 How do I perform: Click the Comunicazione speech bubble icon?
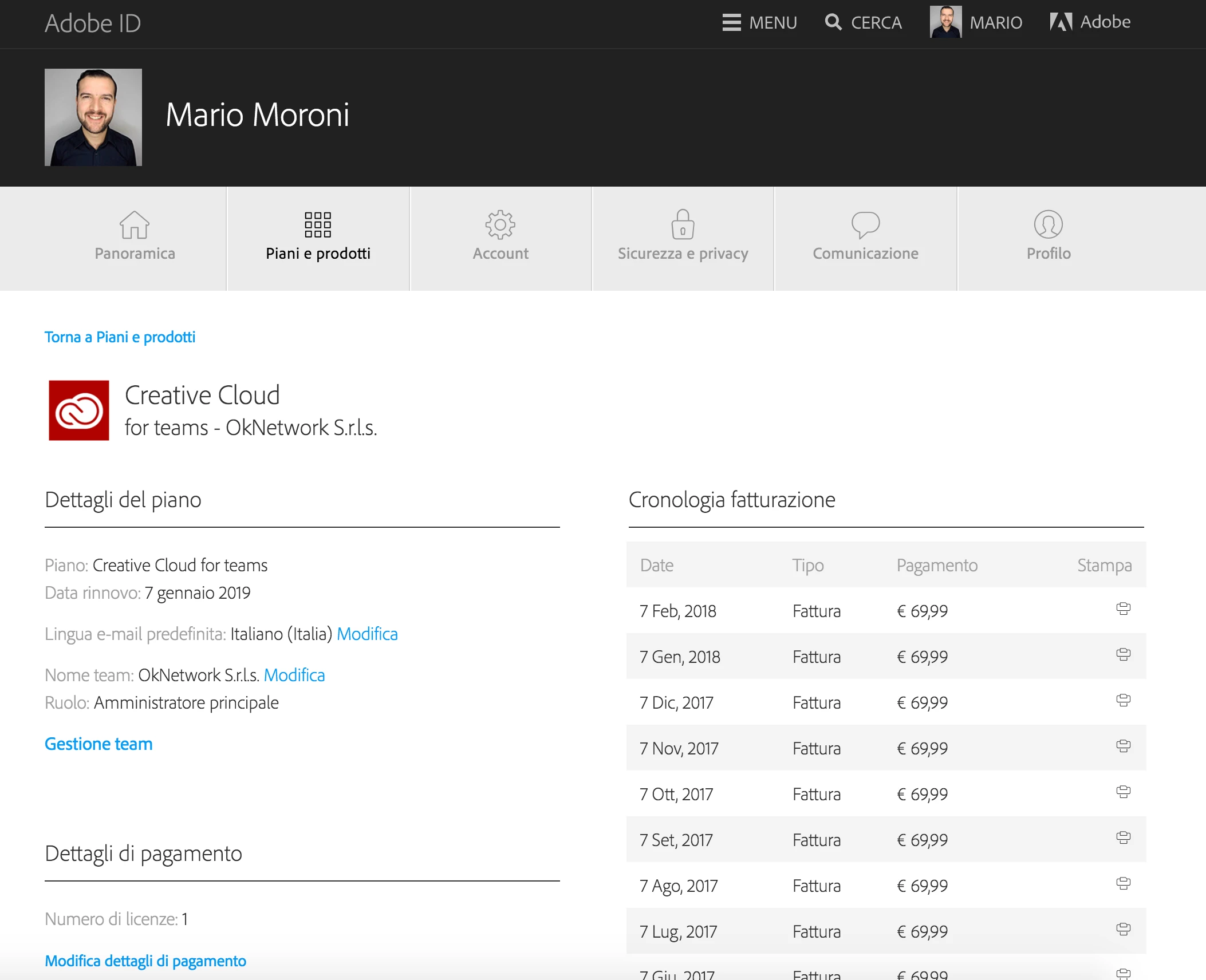(865, 224)
